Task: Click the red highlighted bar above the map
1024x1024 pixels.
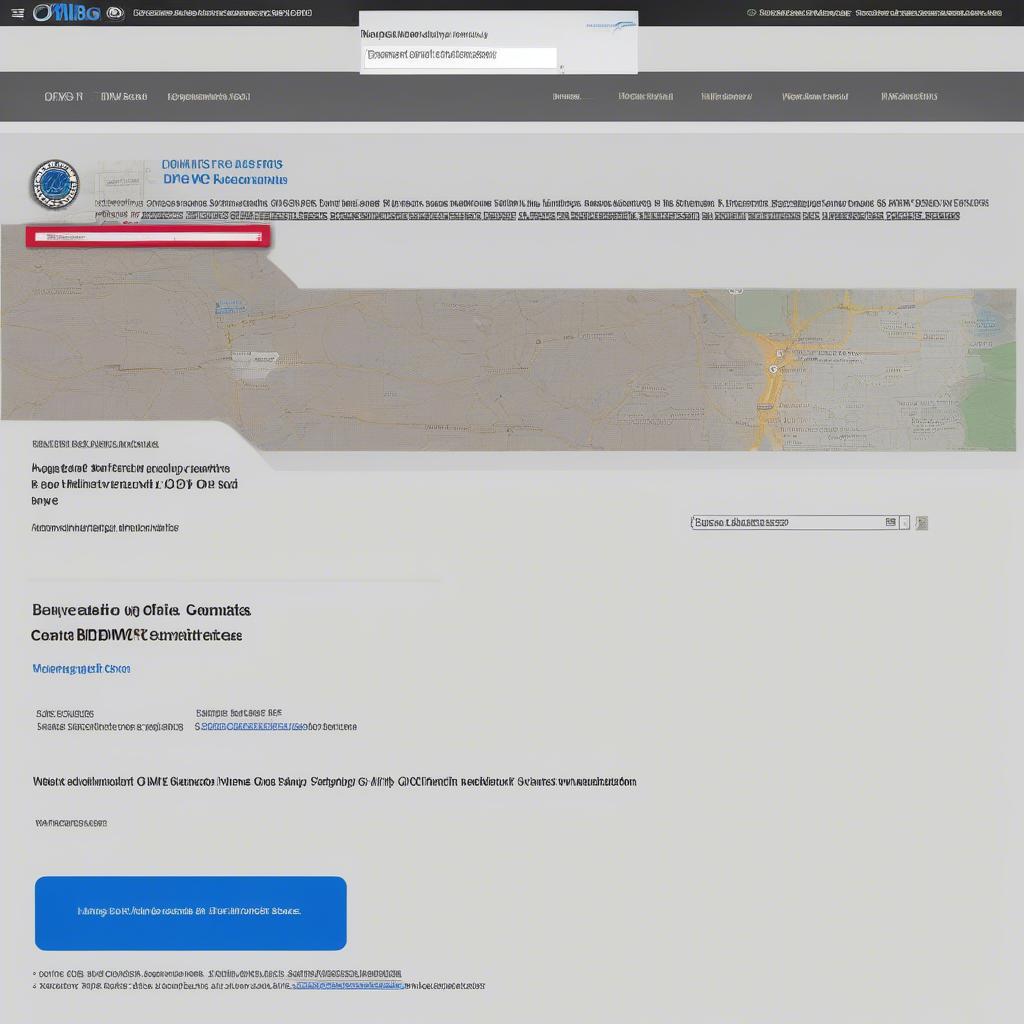Action: click(147, 235)
